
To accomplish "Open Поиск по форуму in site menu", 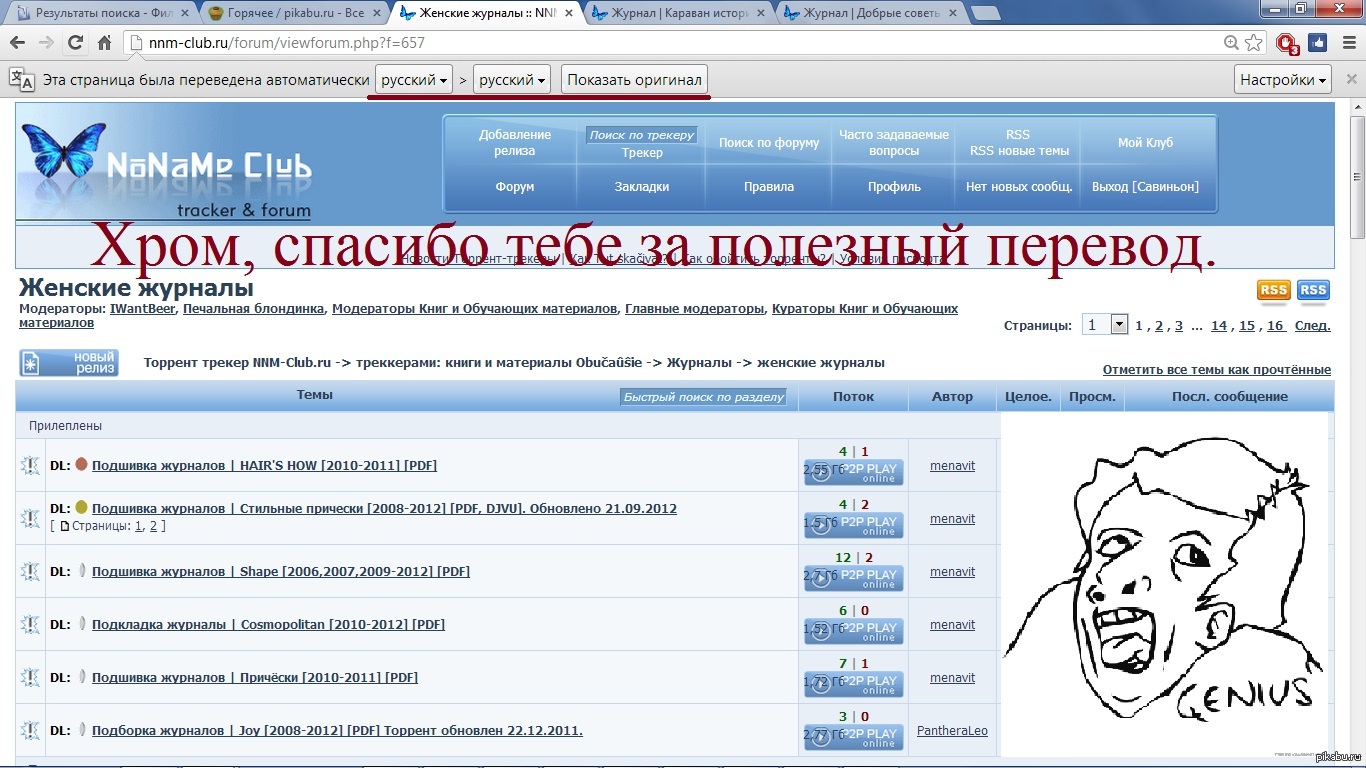I will [769, 143].
